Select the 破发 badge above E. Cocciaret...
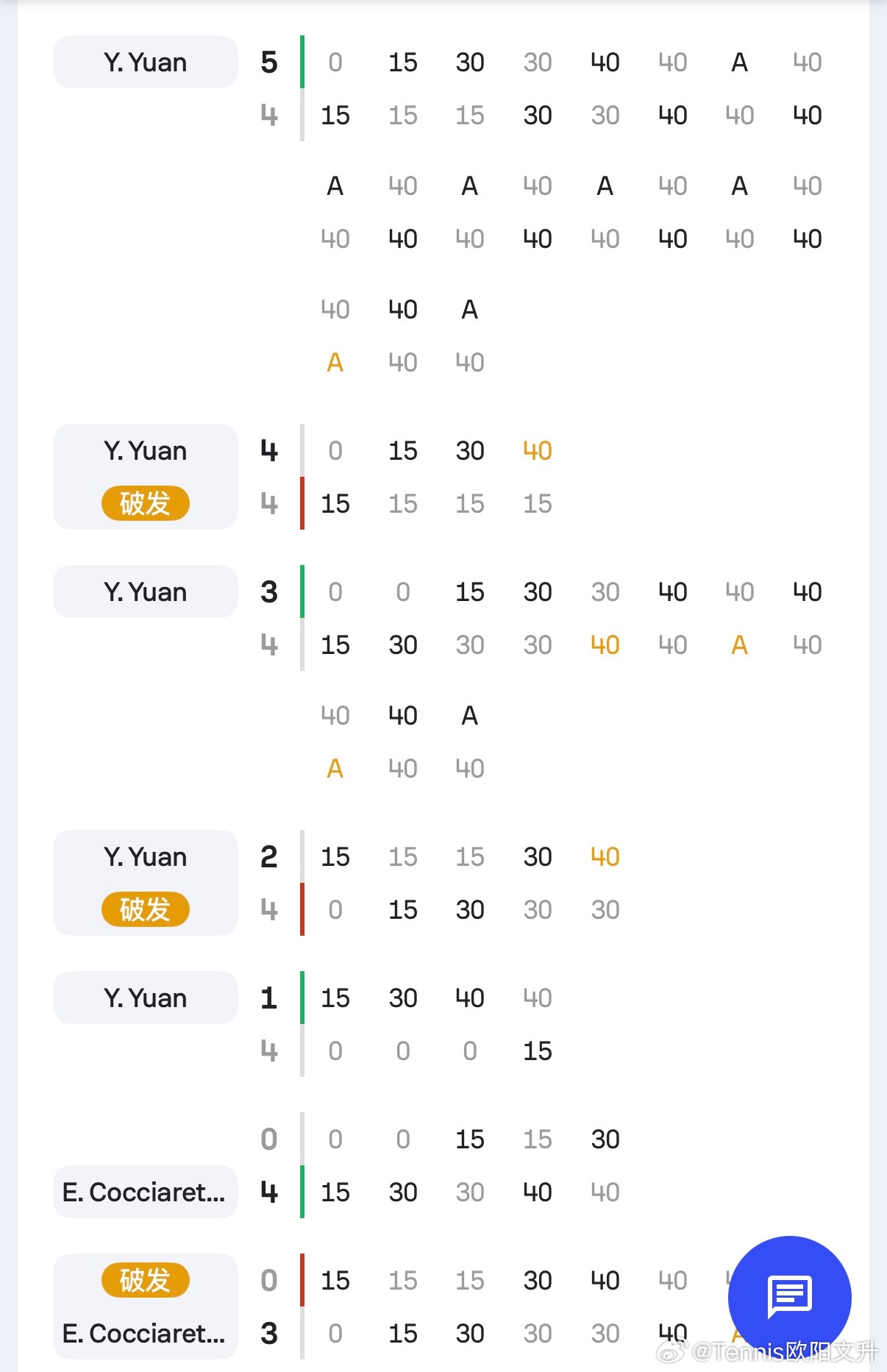The width and height of the screenshot is (887, 1372). tap(145, 1281)
